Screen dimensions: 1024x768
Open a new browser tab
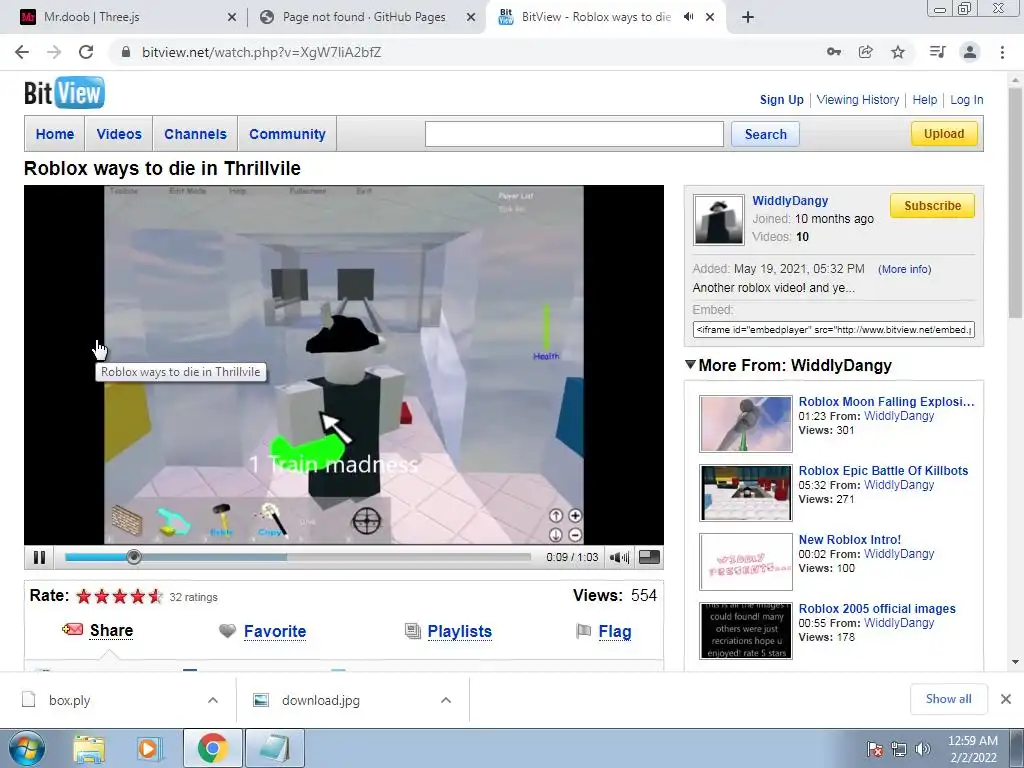click(x=748, y=17)
